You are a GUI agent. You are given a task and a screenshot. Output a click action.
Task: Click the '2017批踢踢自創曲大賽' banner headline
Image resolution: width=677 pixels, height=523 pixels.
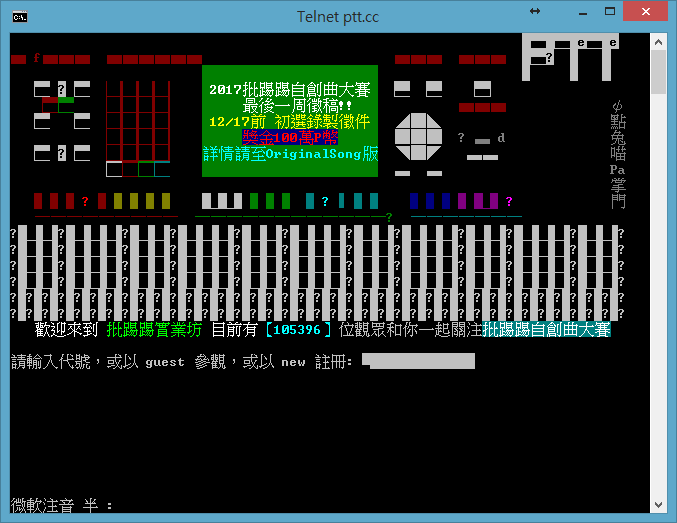tap(290, 90)
